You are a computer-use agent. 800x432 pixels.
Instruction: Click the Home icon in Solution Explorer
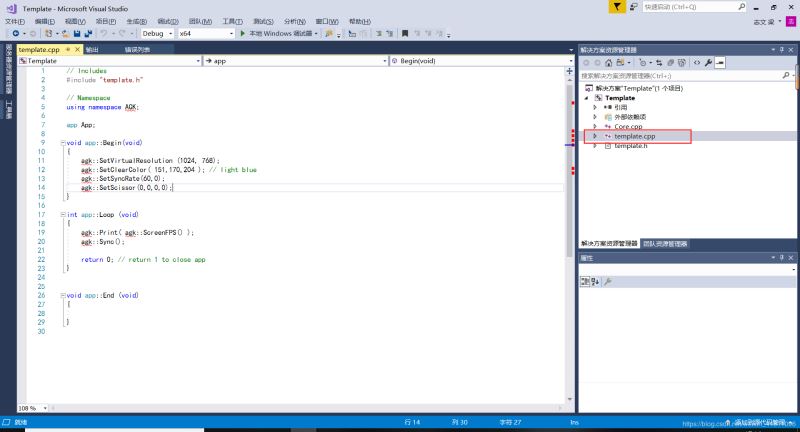tap(608, 62)
